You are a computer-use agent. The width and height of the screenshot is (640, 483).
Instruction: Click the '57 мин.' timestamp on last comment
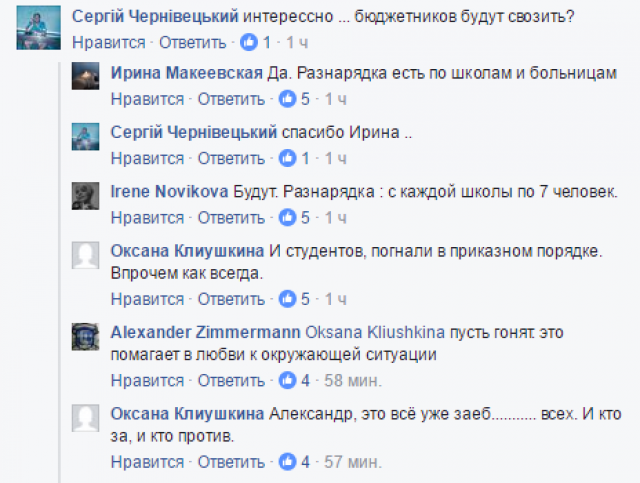tap(350, 461)
